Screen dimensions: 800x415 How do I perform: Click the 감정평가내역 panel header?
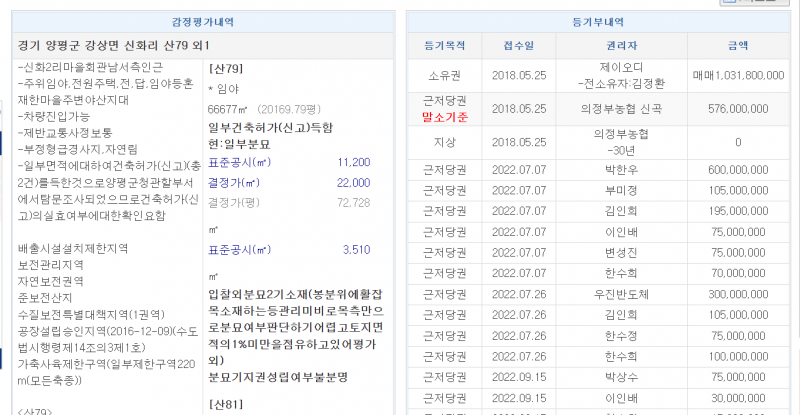click(201, 22)
